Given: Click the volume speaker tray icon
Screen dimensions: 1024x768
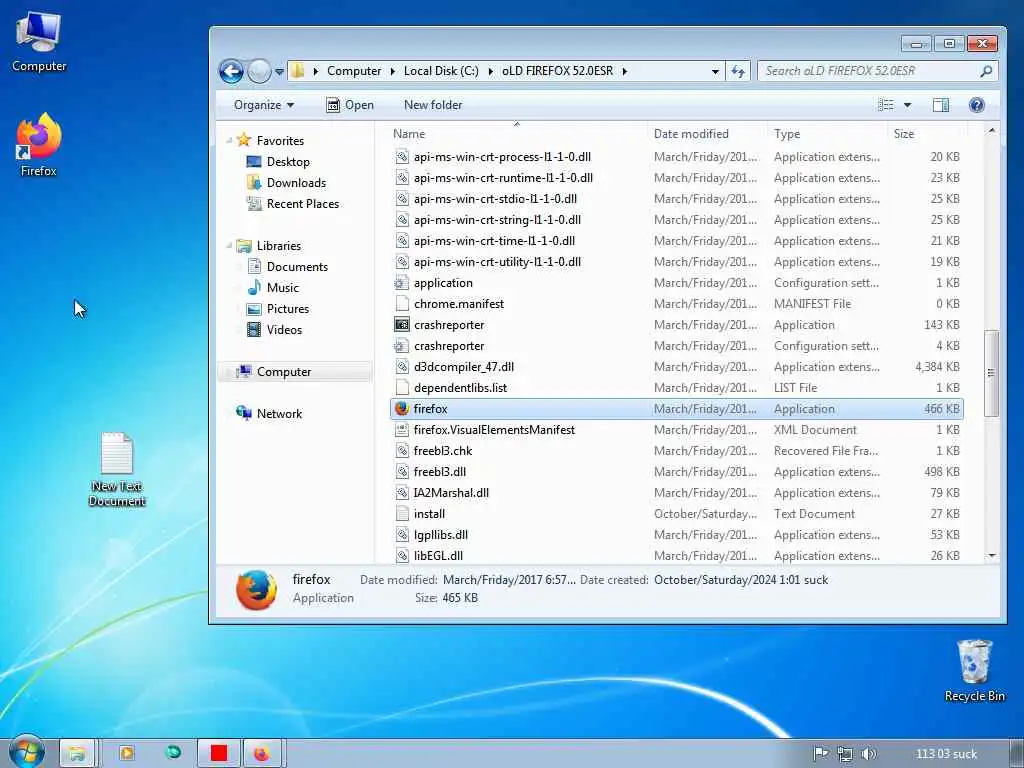Looking at the screenshot, I should click(868, 754).
